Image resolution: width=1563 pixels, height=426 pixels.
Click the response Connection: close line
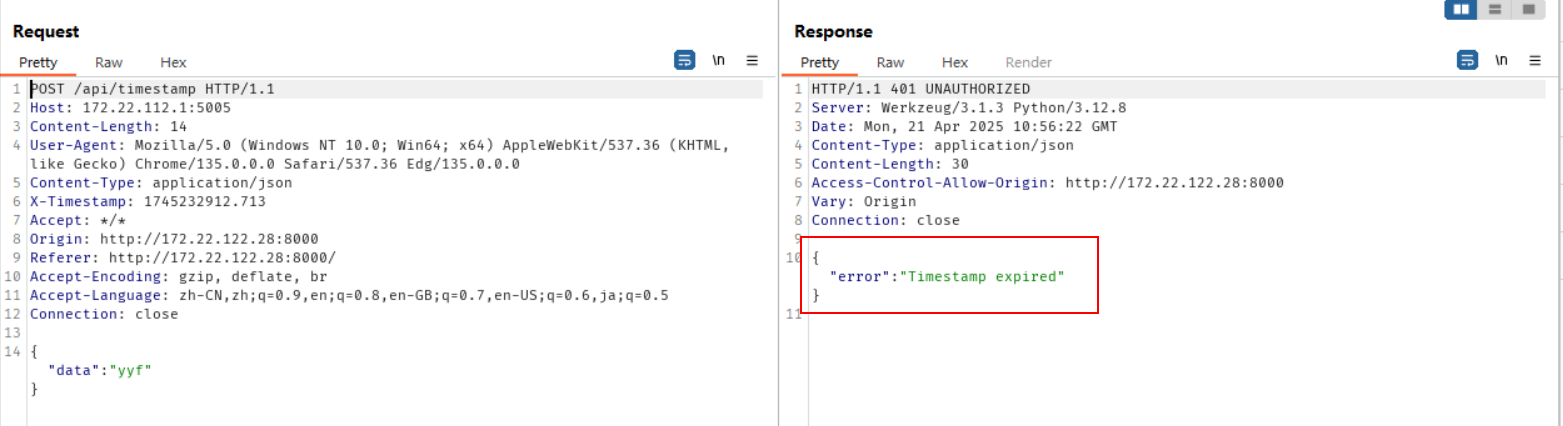[885, 220]
